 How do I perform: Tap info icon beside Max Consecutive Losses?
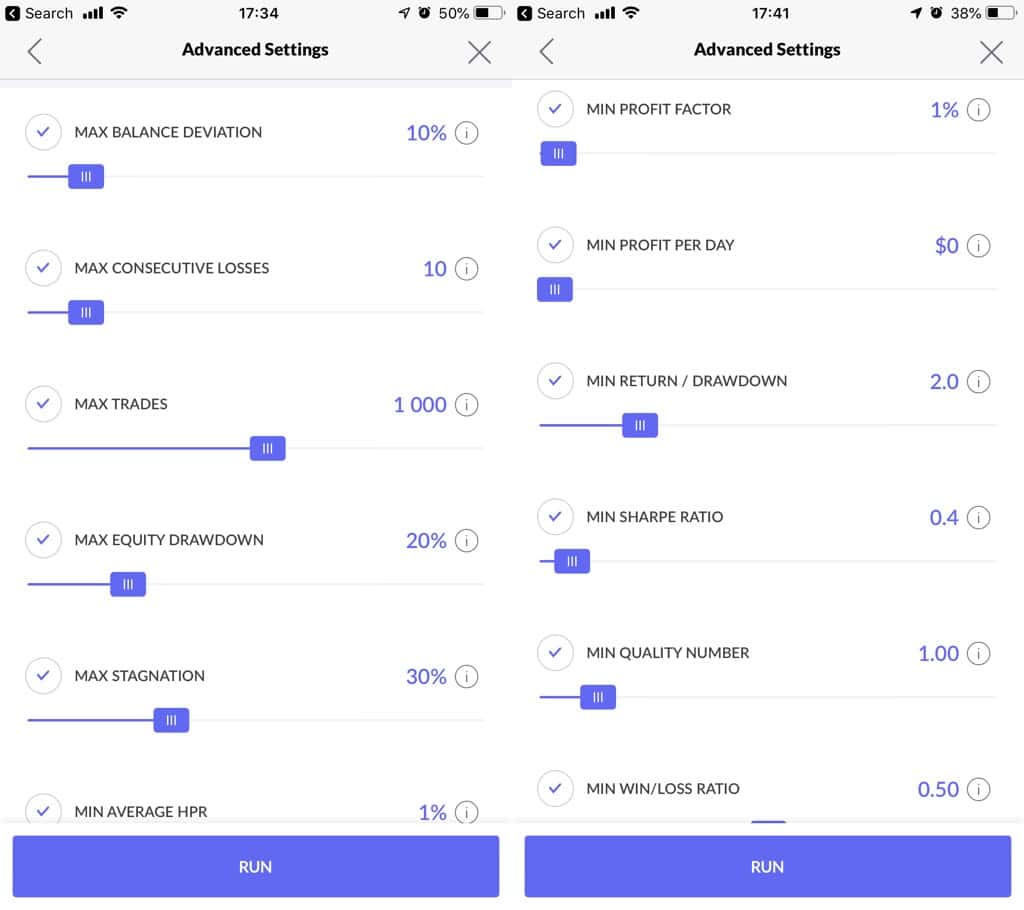click(x=466, y=269)
